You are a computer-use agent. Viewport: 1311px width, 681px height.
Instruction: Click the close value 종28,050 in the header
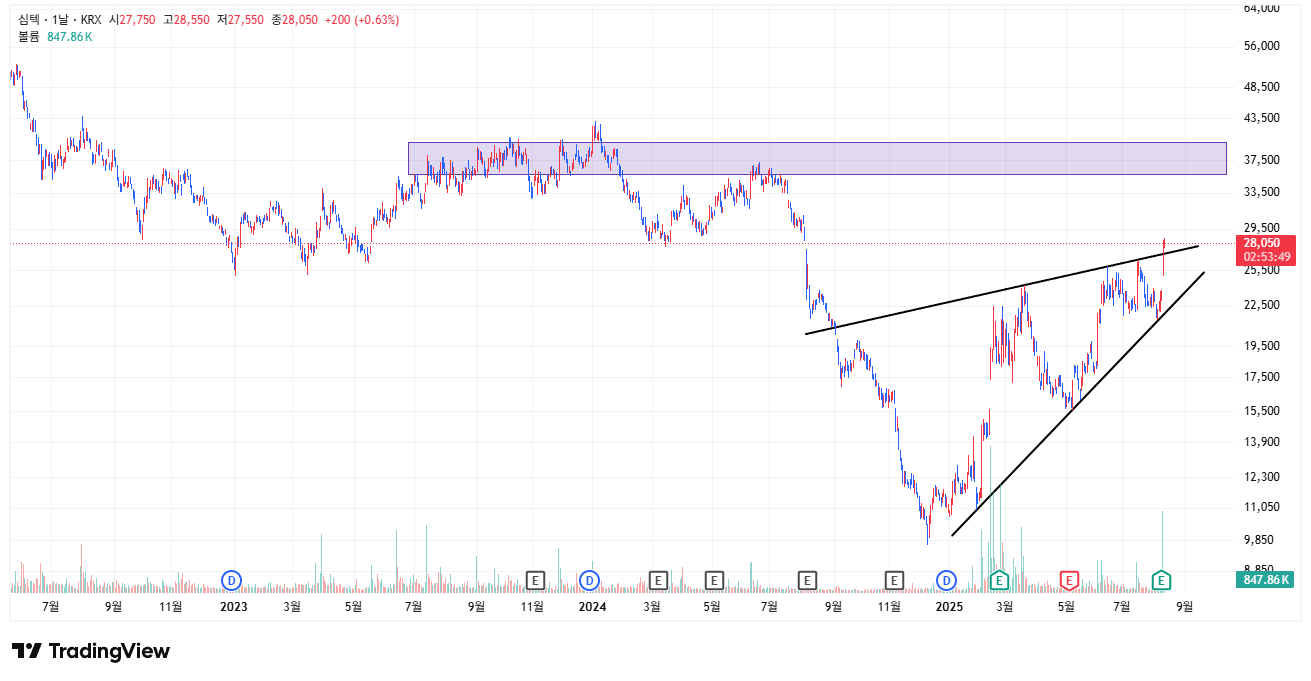295,20
